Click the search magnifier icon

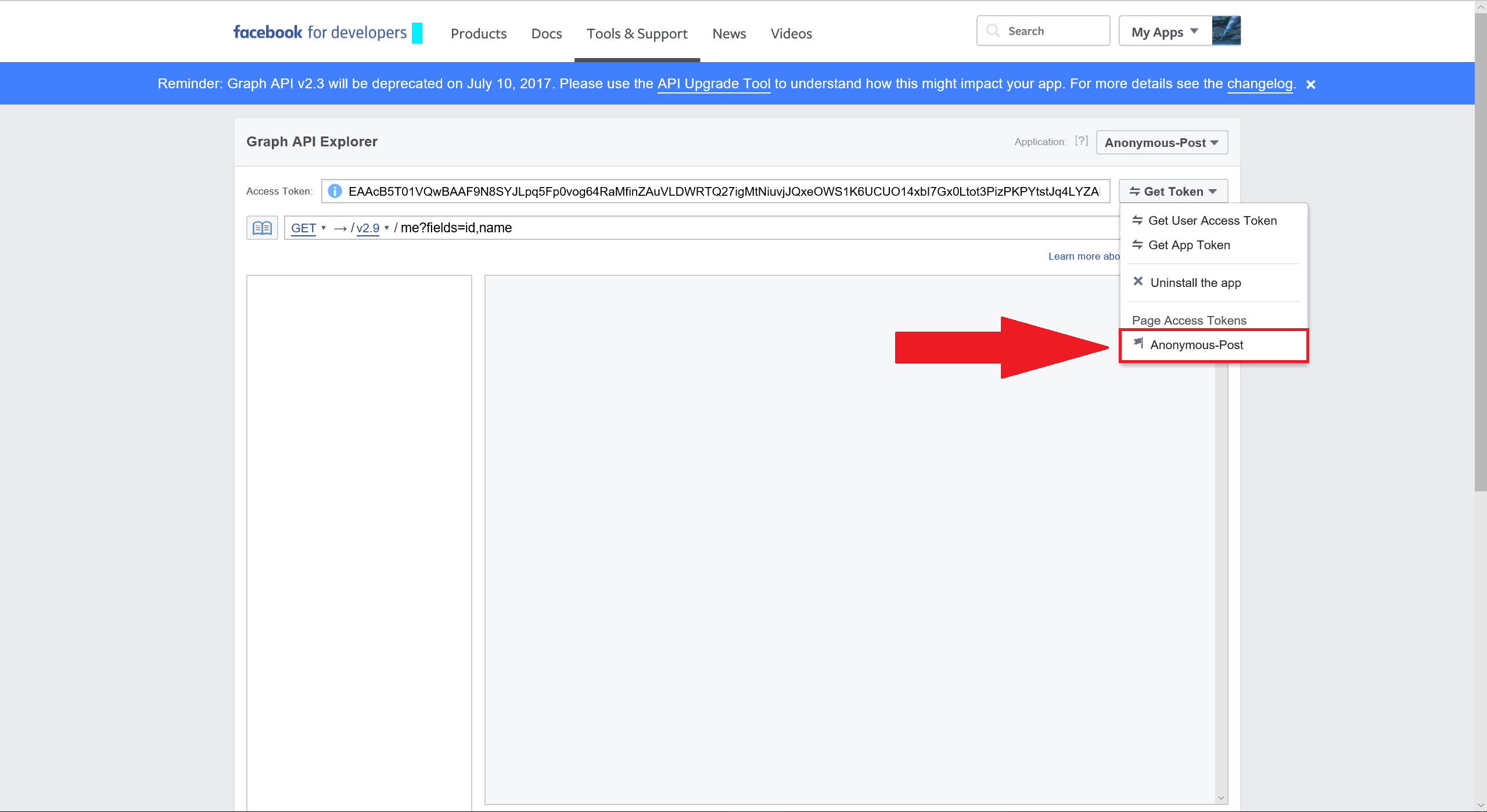click(993, 31)
